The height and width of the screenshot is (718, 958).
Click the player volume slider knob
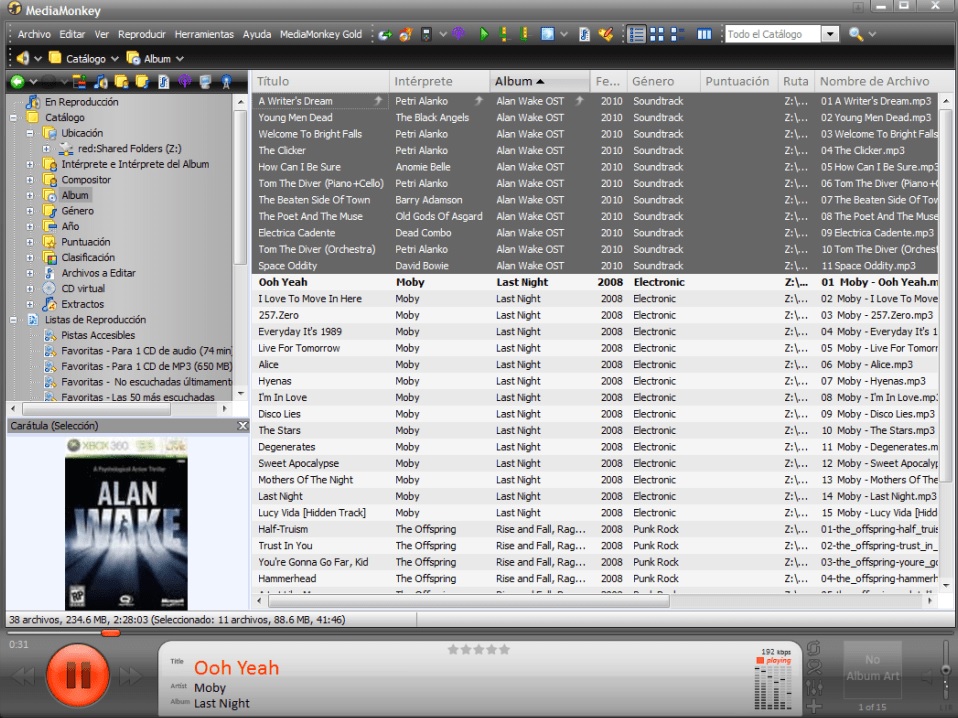click(x=946, y=670)
